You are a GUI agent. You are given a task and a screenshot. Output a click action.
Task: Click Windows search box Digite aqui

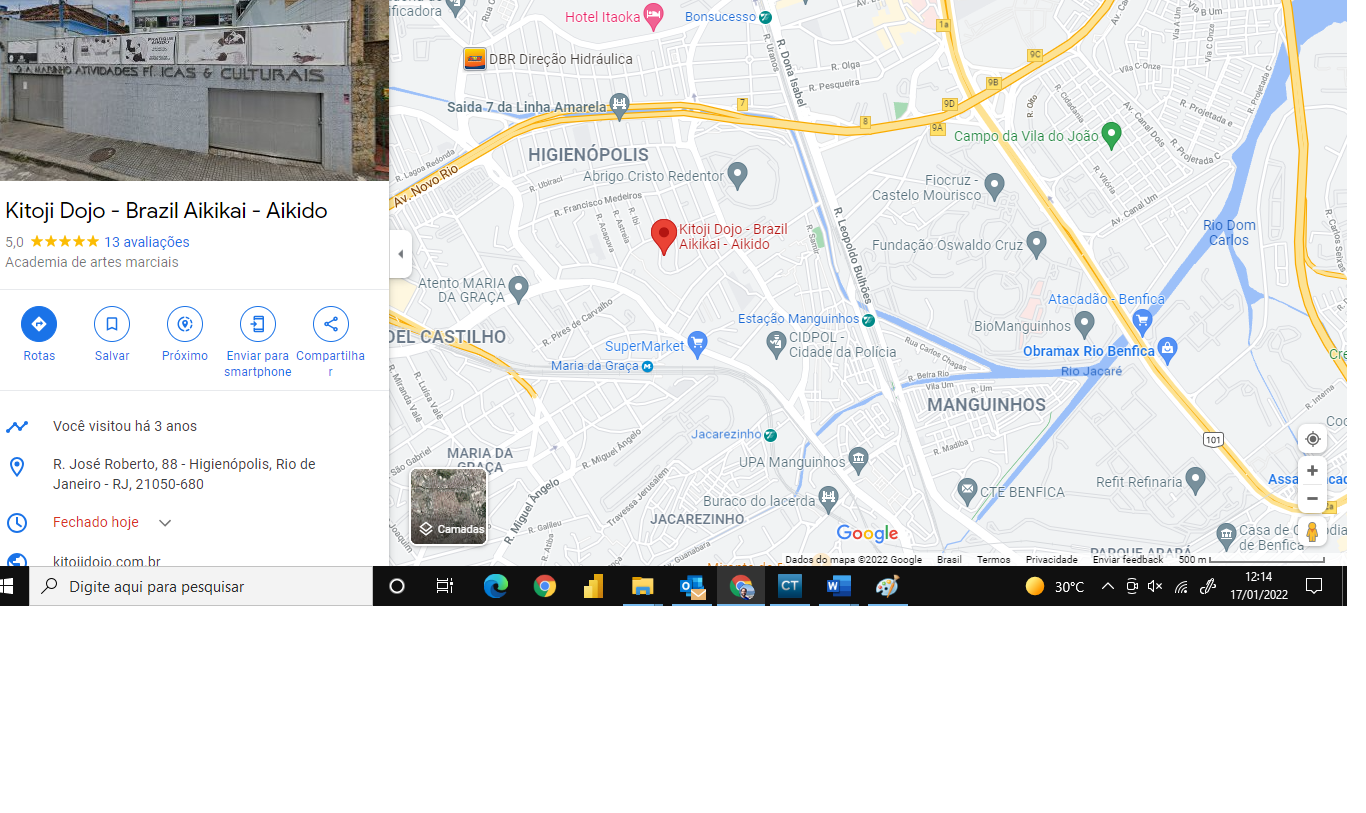pyautogui.click(x=201, y=587)
